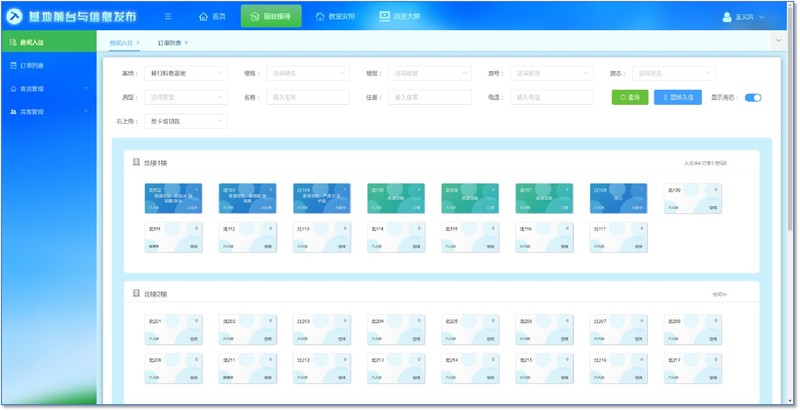Click the message screen monitor icon in top nav

[386, 17]
